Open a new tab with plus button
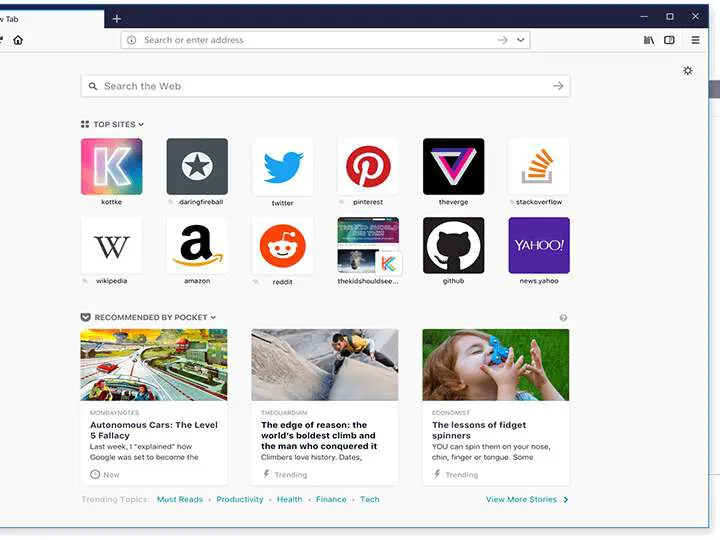Image resolution: width=720 pixels, height=540 pixels. [x=117, y=19]
